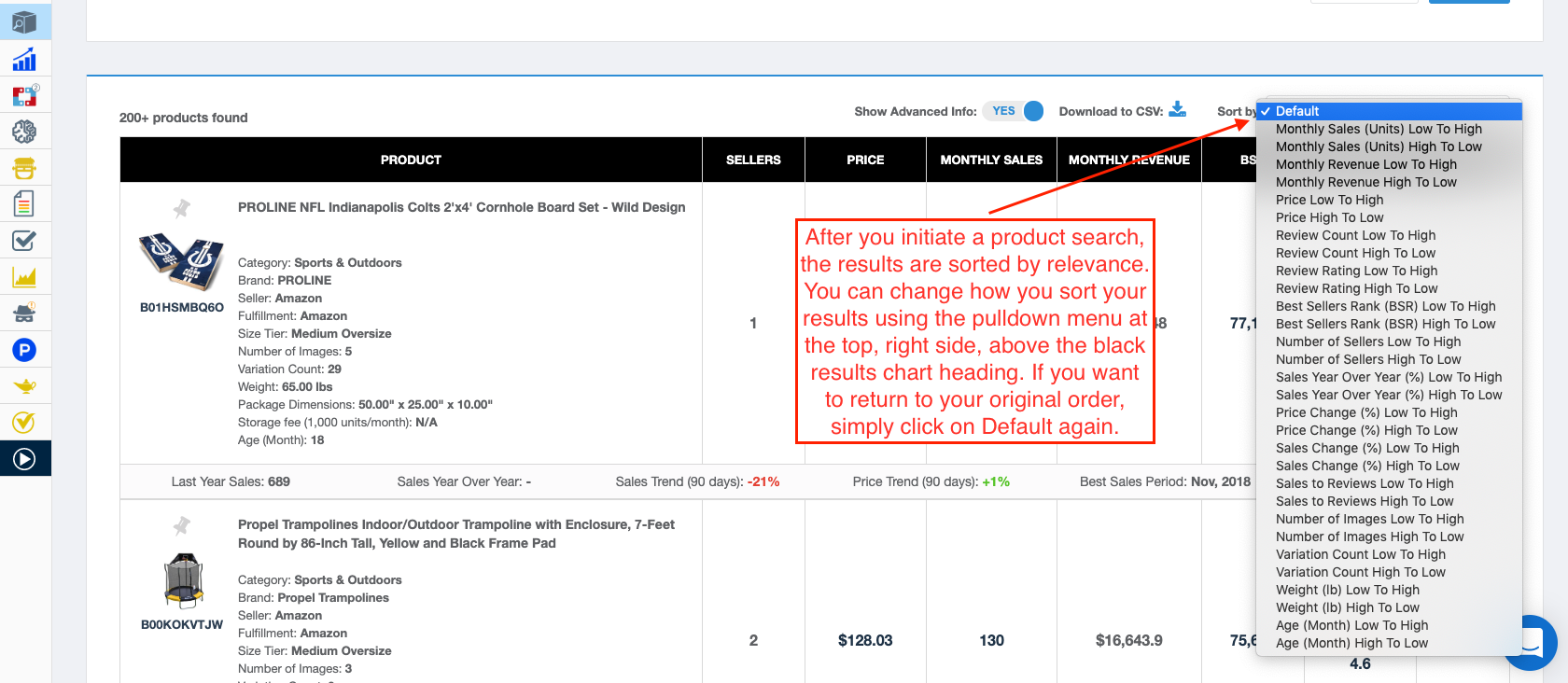Download results using the CSV download icon
Image resolution: width=1568 pixels, height=683 pixels.
tap(1177, 110)
